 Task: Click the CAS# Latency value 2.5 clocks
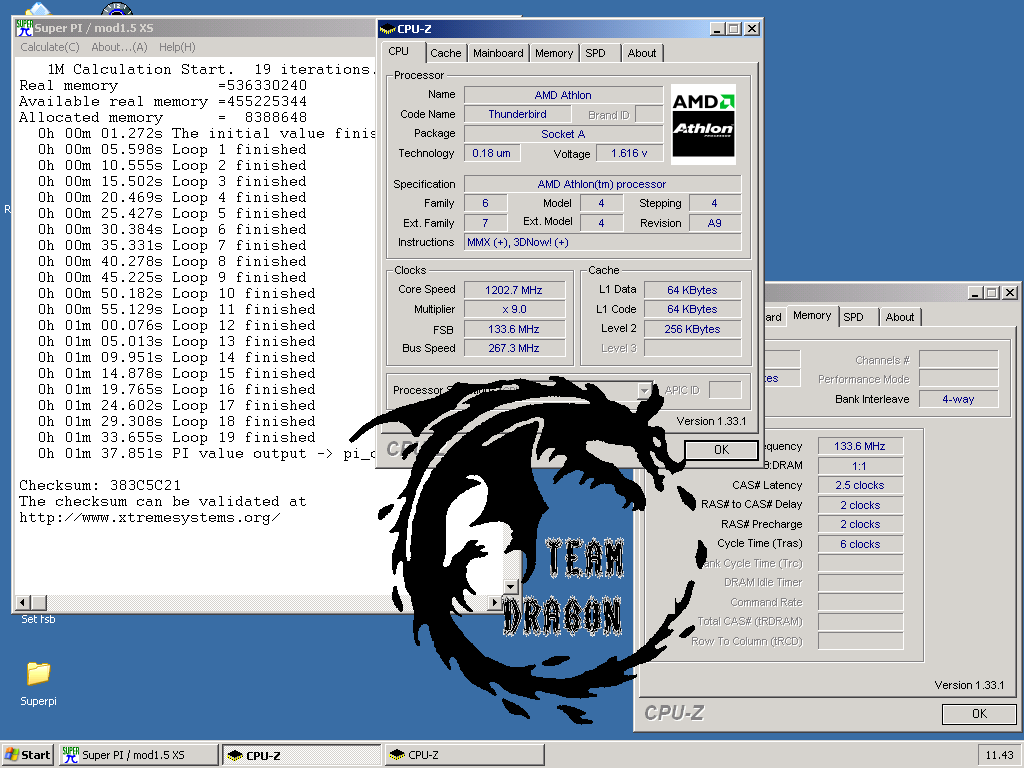859,485
